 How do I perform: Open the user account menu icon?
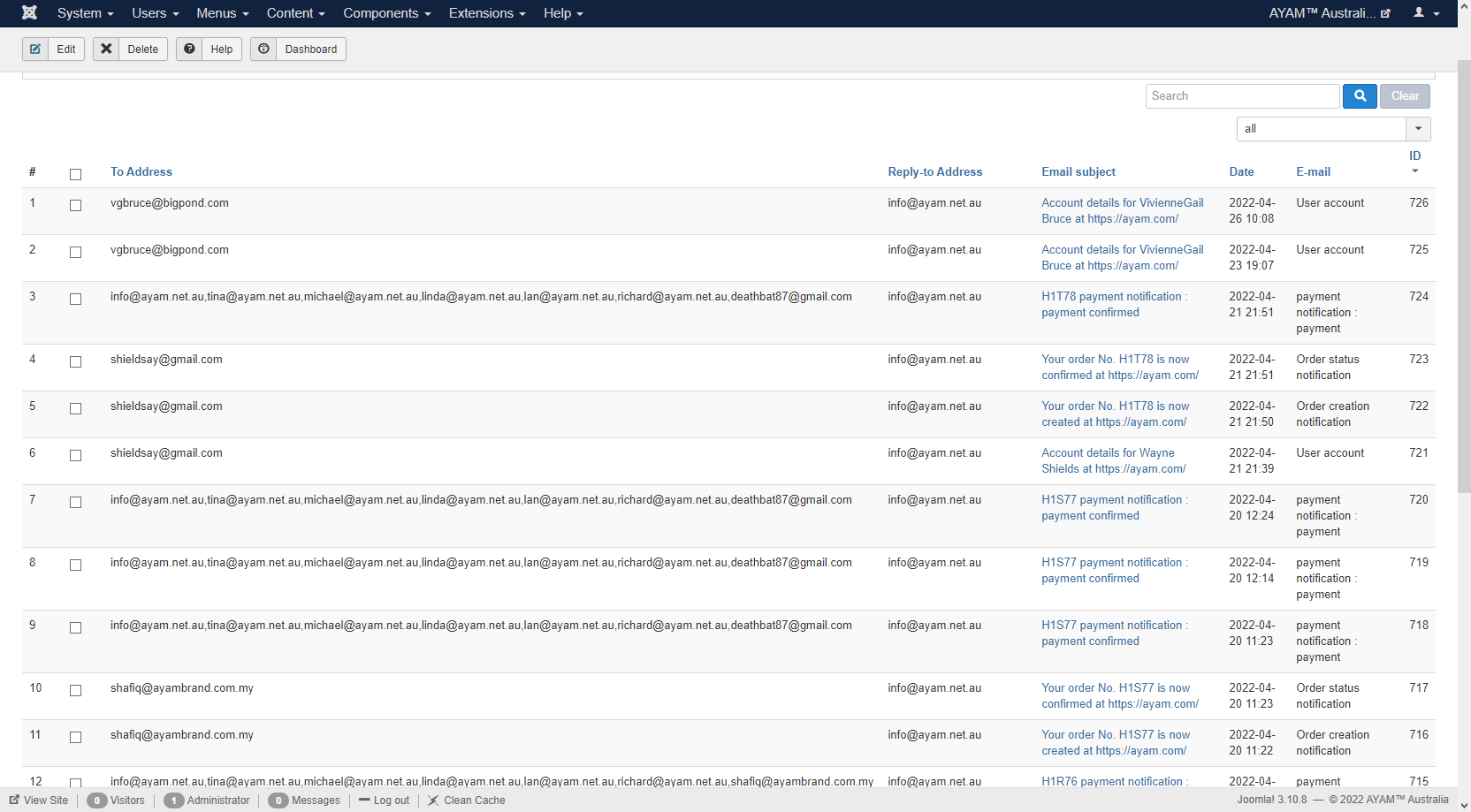pyautogui.click(x=1426, y=13)
